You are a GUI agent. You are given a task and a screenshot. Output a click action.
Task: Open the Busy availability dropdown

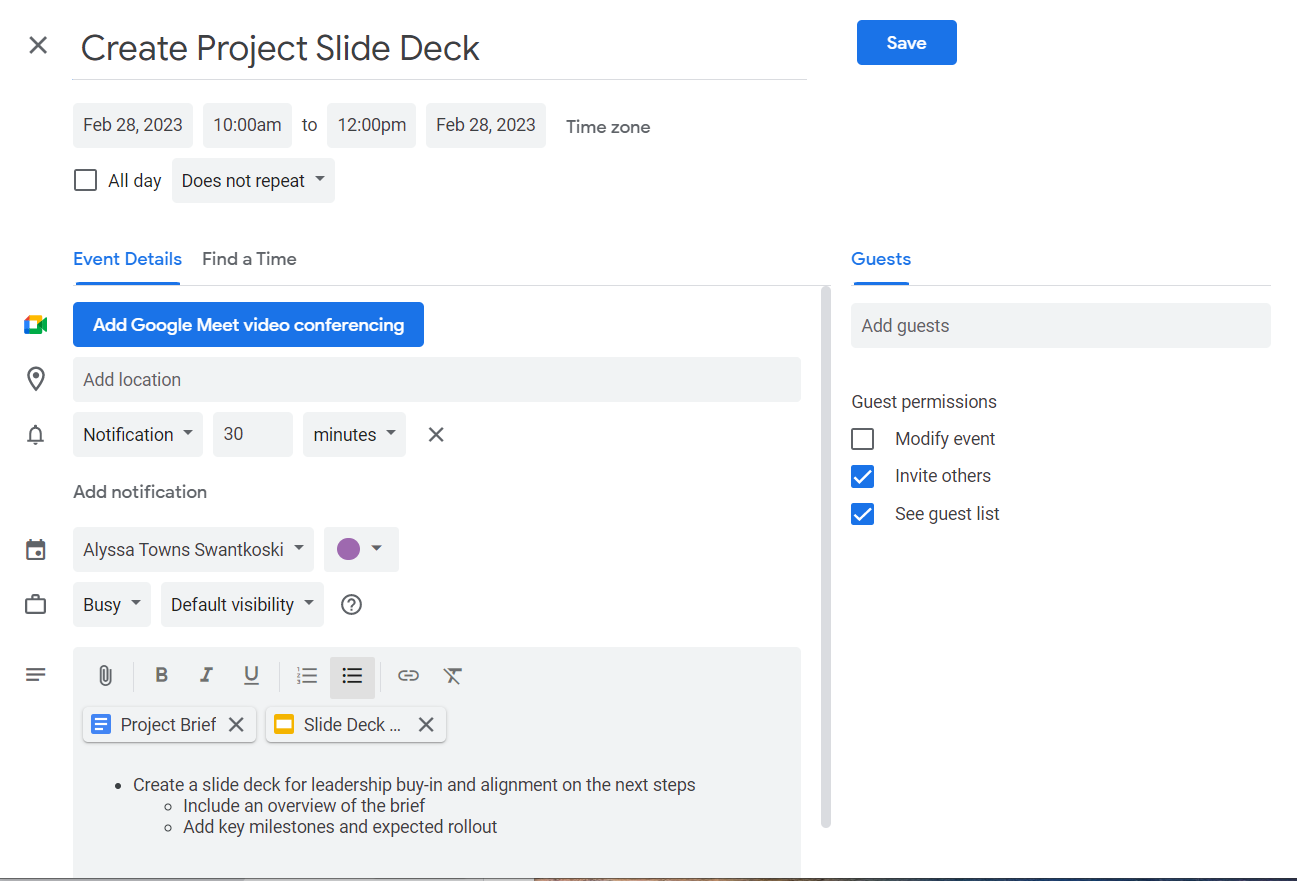(111, 605)
